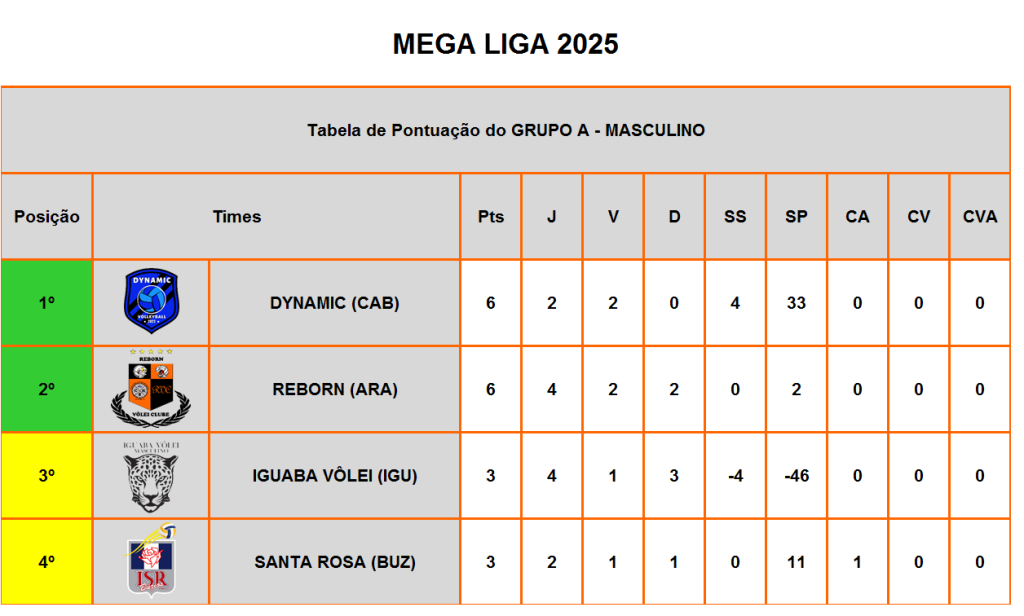Screen dimensions: 1024x616
Task: Select the IGUABA VÔLEI (IGU) team name
Action: pos(335,476)
